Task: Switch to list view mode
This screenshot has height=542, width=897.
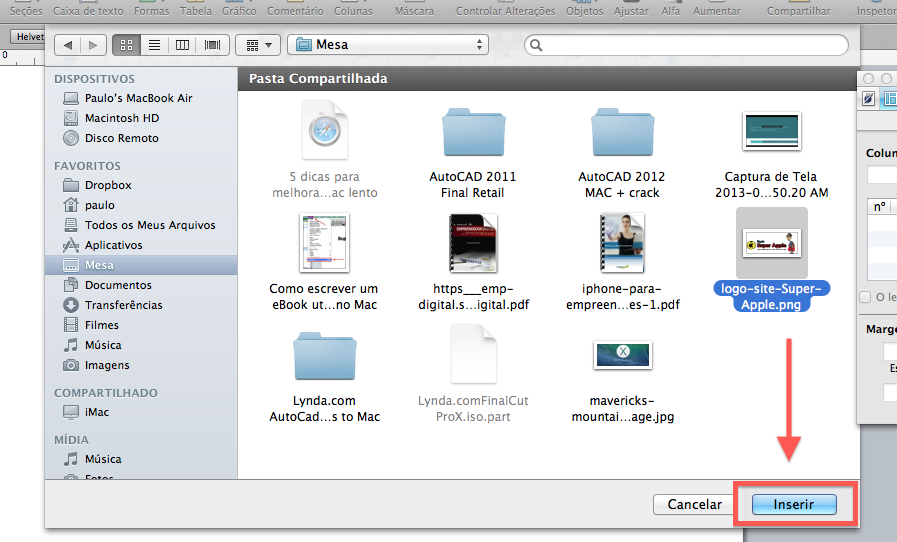Action: tap(155, 45)
